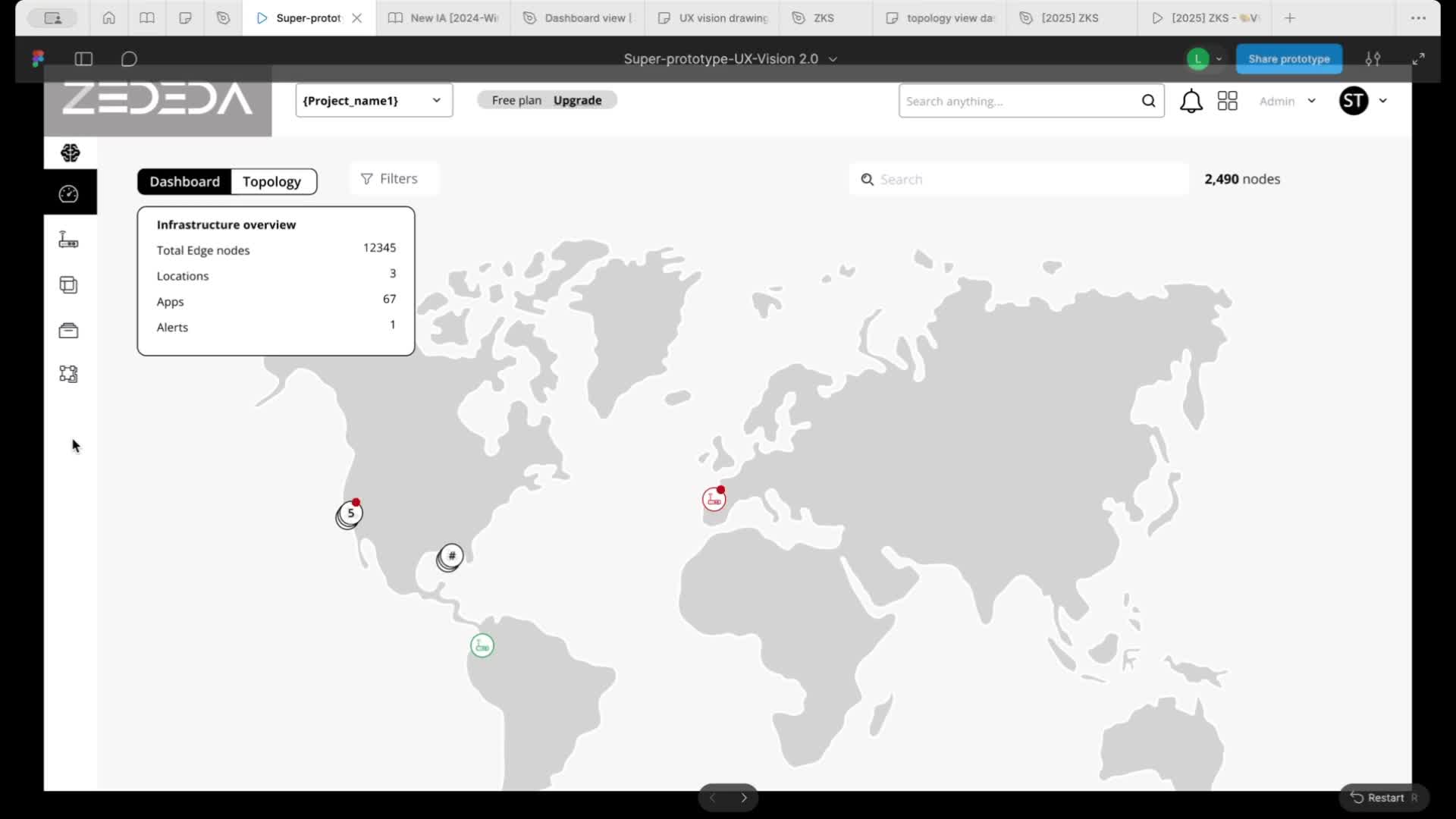Toggle the Figma sidebar panel icon
The image size is (1456, 819).
(x=83, y=58)
